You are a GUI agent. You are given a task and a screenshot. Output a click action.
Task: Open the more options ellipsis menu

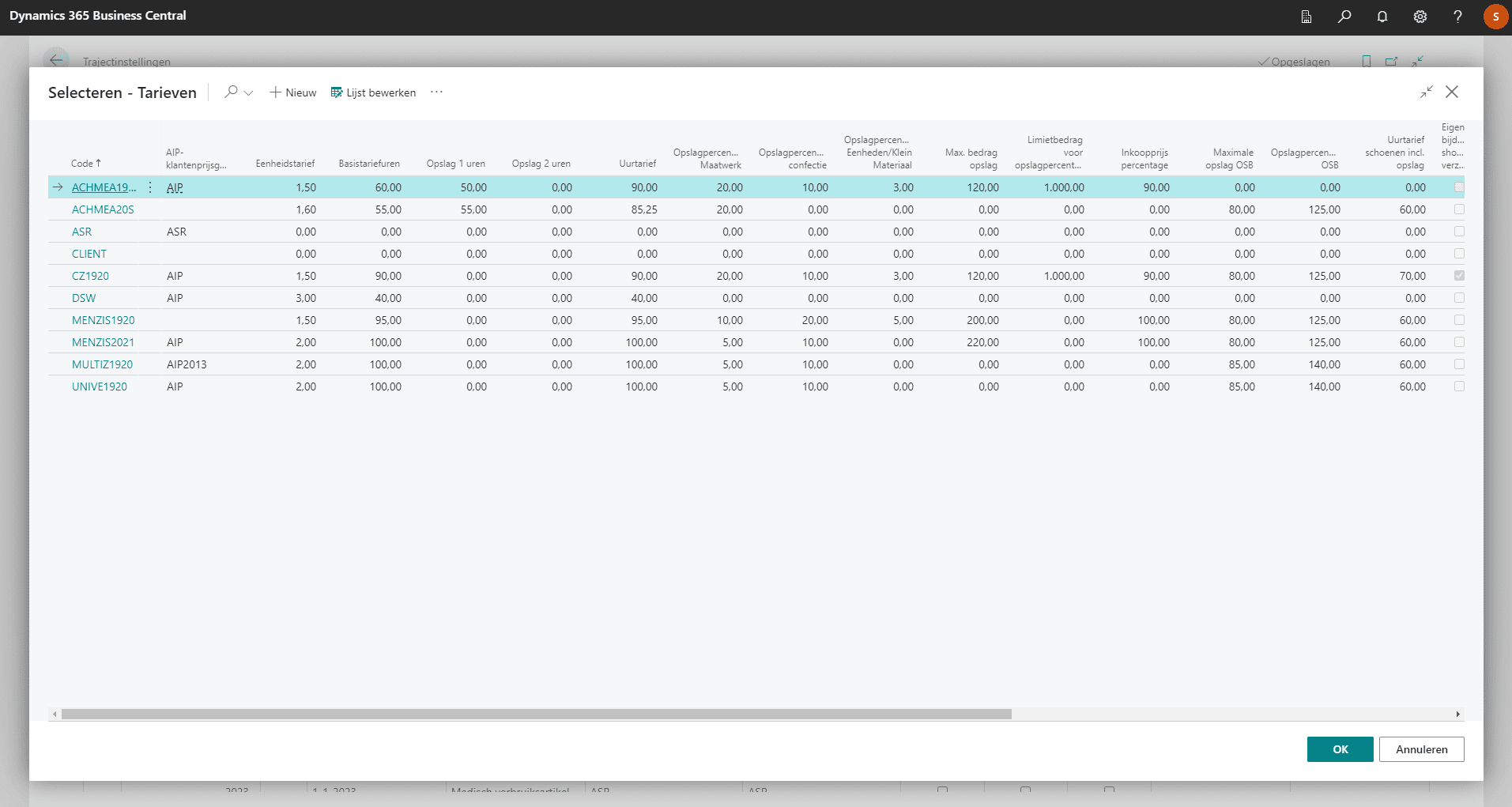click(x=436, y=92)
